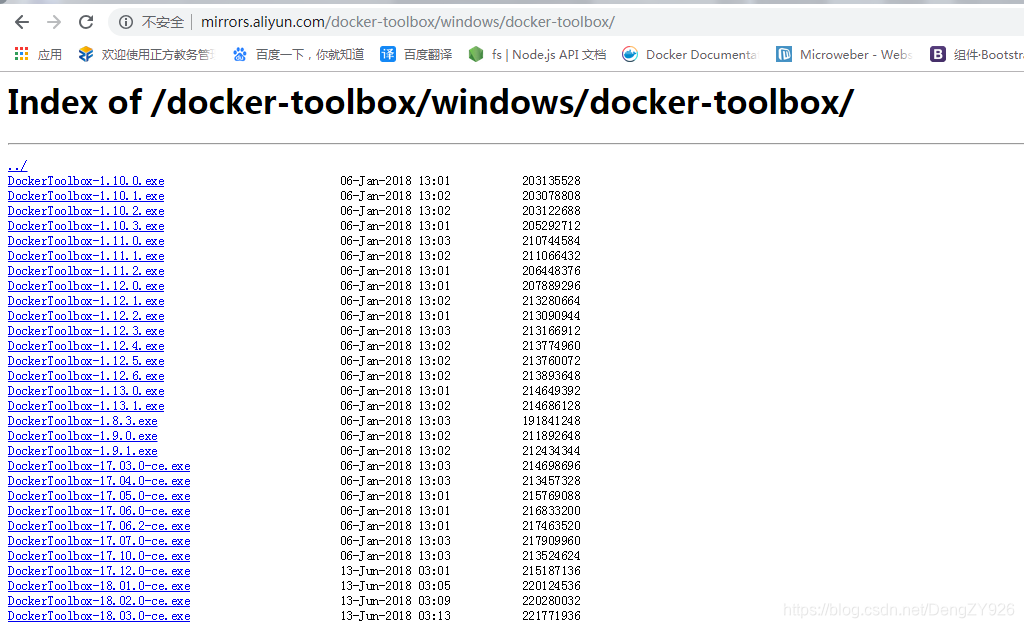Select file size 221771936
1024x628 pixels.
tap(551, 616)
